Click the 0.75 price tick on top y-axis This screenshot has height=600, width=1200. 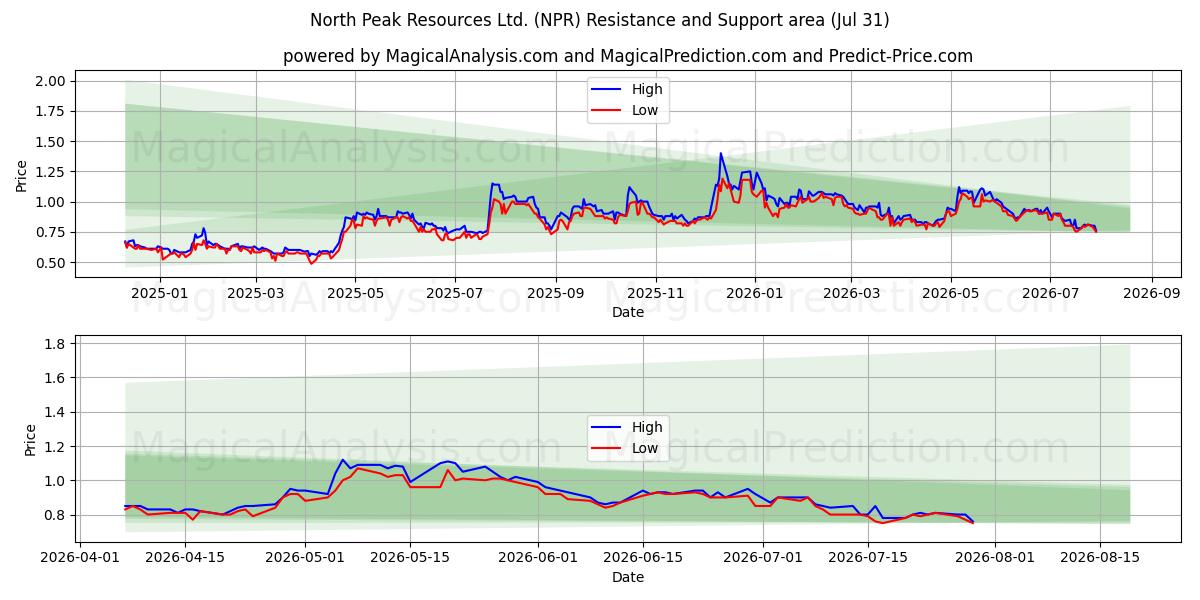point(51,233)
